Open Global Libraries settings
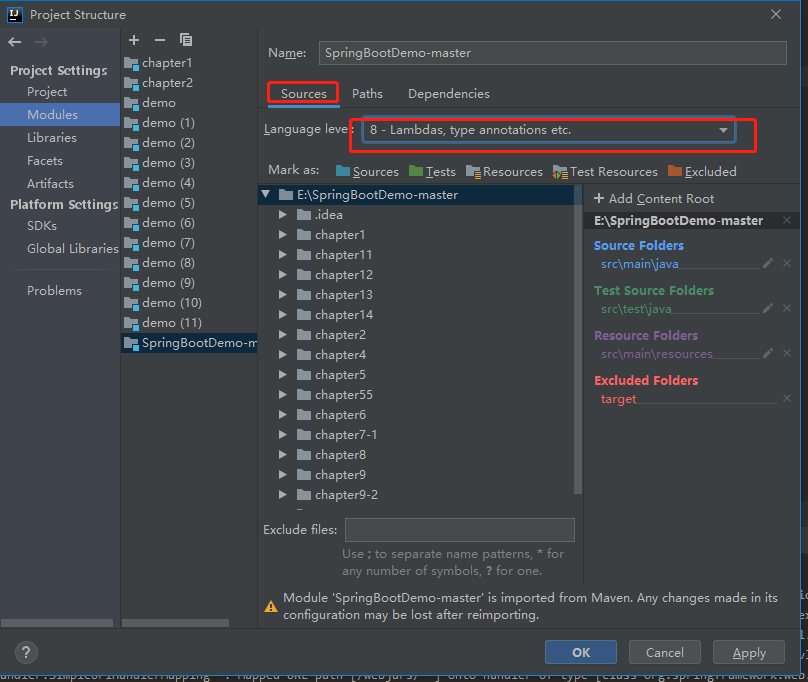Screen dimensions: 808x682 pyautogui.click(x=73, y=249)
